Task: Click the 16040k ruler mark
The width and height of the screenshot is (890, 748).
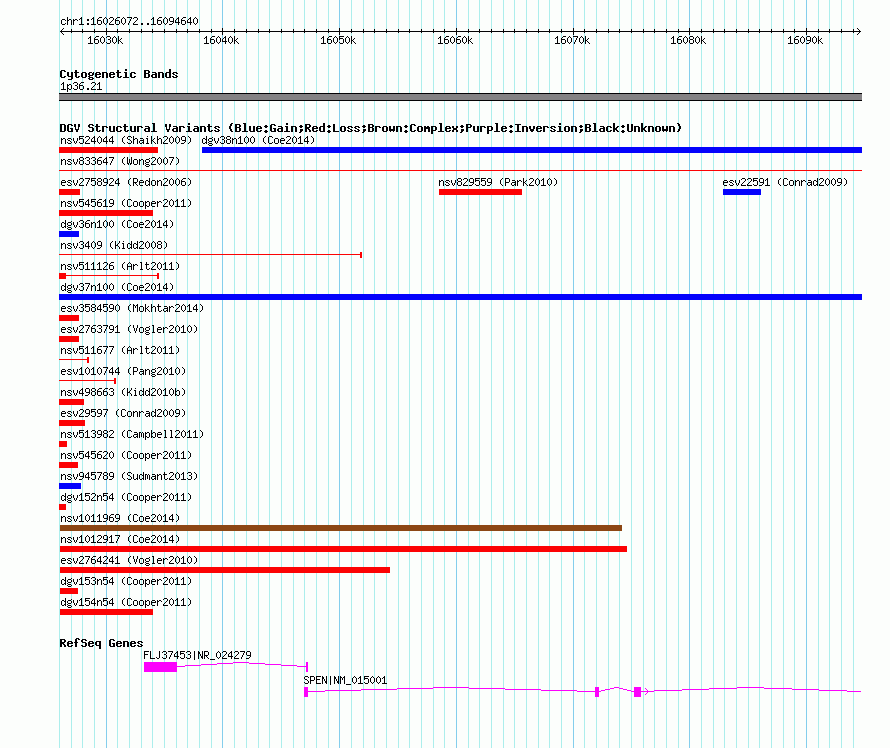Action: point(221,40)
